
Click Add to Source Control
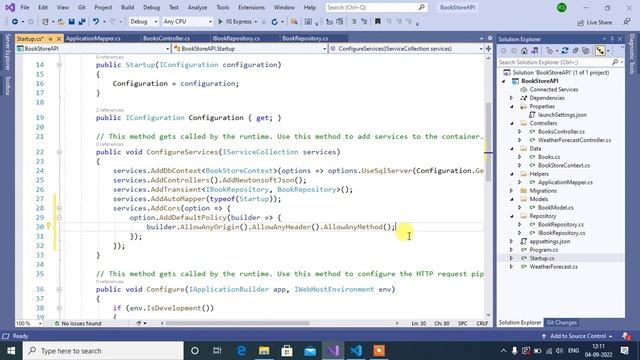(x=578, y=336)
